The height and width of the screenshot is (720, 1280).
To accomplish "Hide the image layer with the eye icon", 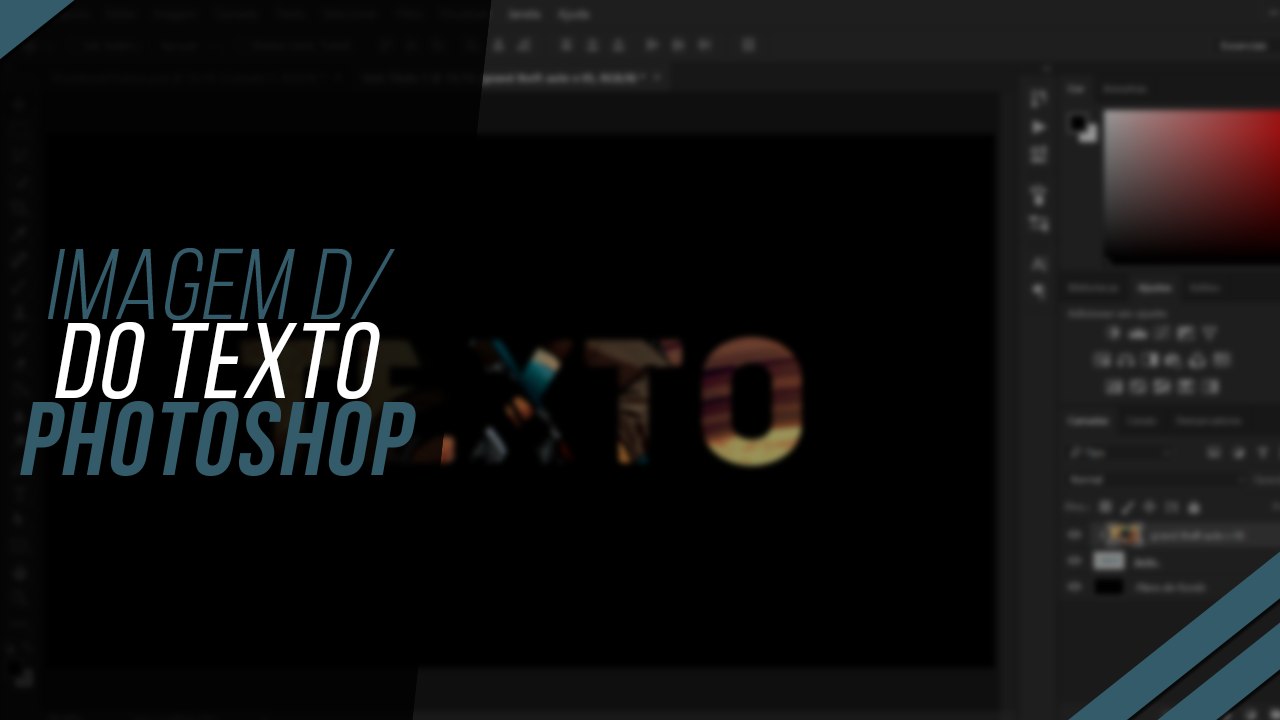I will 1076,535.
